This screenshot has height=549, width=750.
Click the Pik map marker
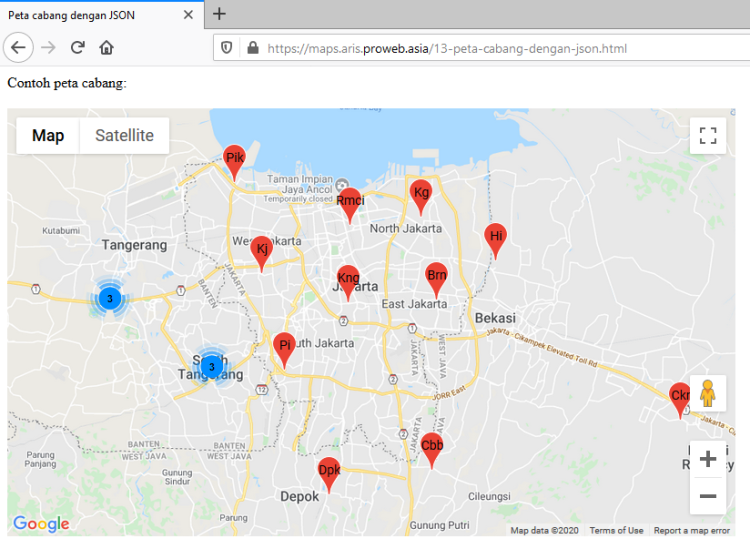click(x=234, y=162)
